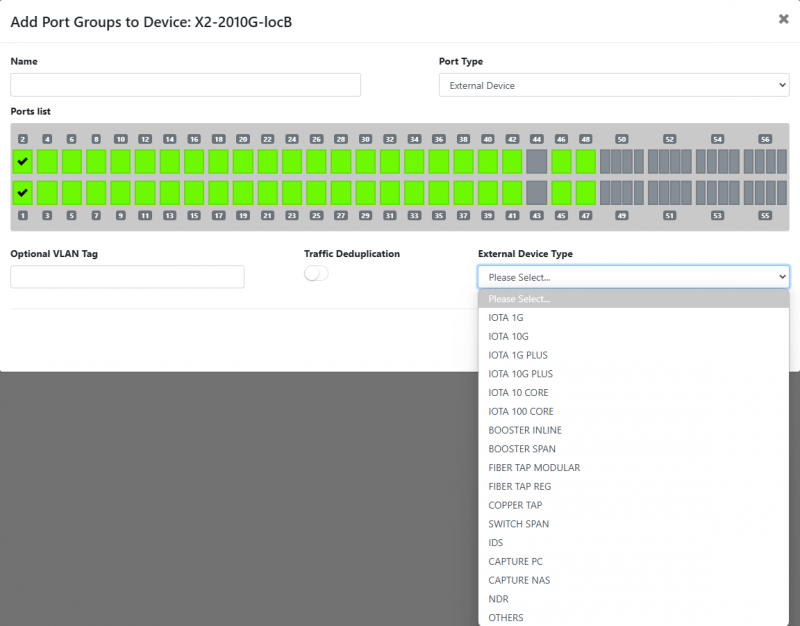The image size is (800, 626).
Task: Select green port 15 in ports list
Action: (x=194, y=192)
